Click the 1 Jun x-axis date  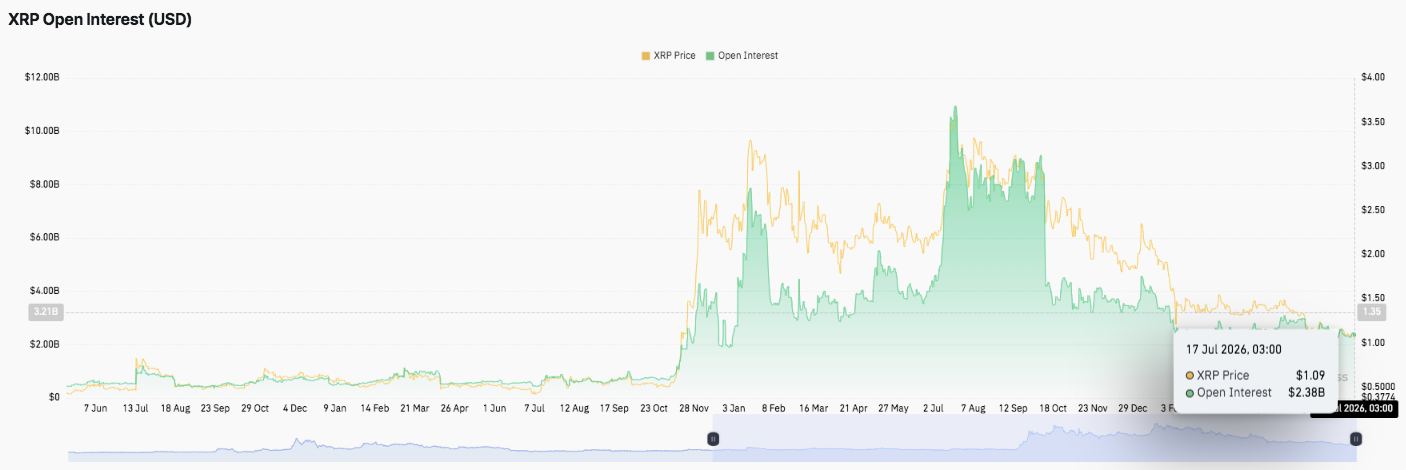click(x=494, y=408)
